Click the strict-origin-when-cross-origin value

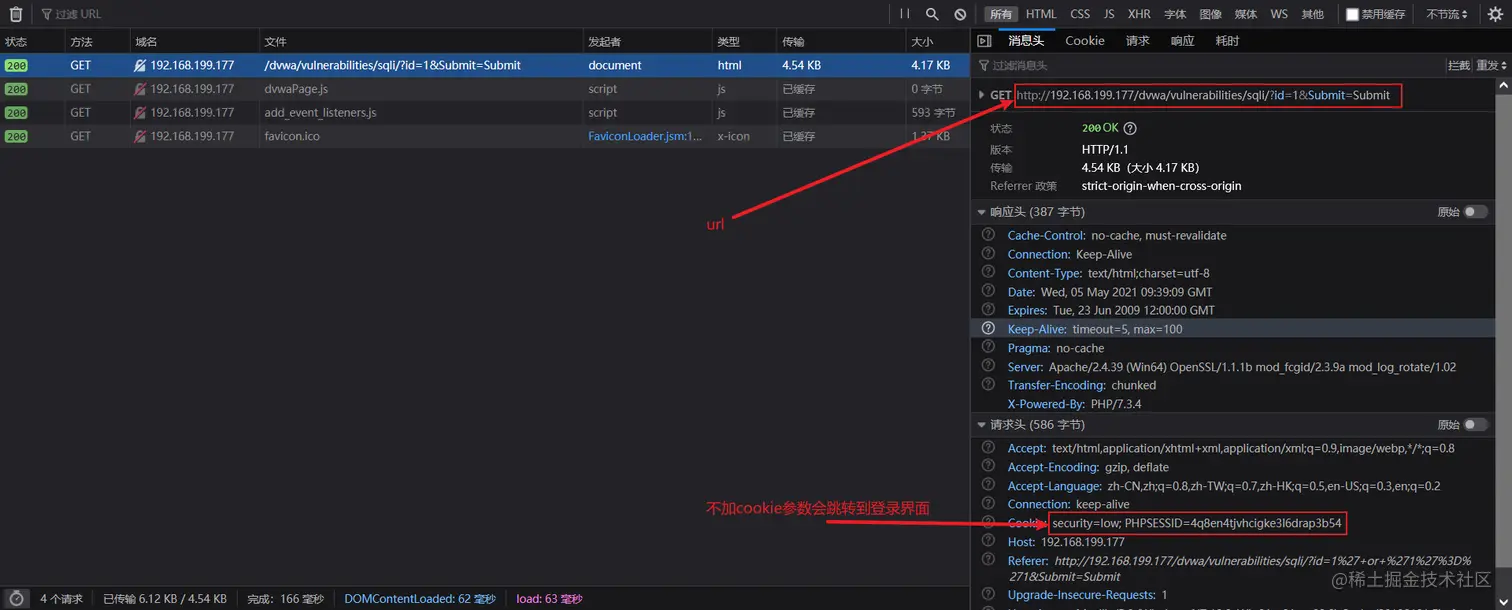tap(1161, 186)
